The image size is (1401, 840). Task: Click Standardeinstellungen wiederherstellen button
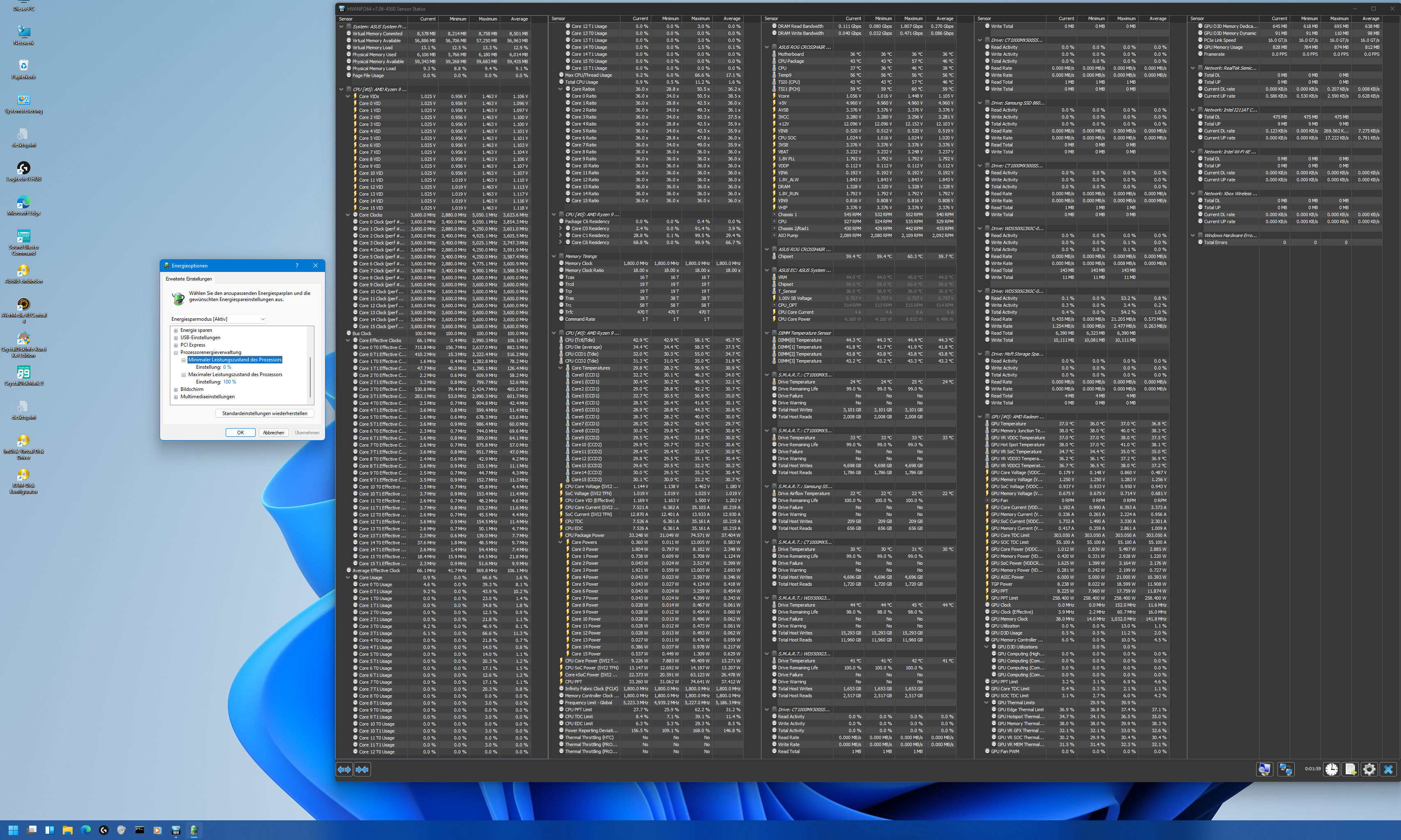pyautogui.click(x=264, y=413)
